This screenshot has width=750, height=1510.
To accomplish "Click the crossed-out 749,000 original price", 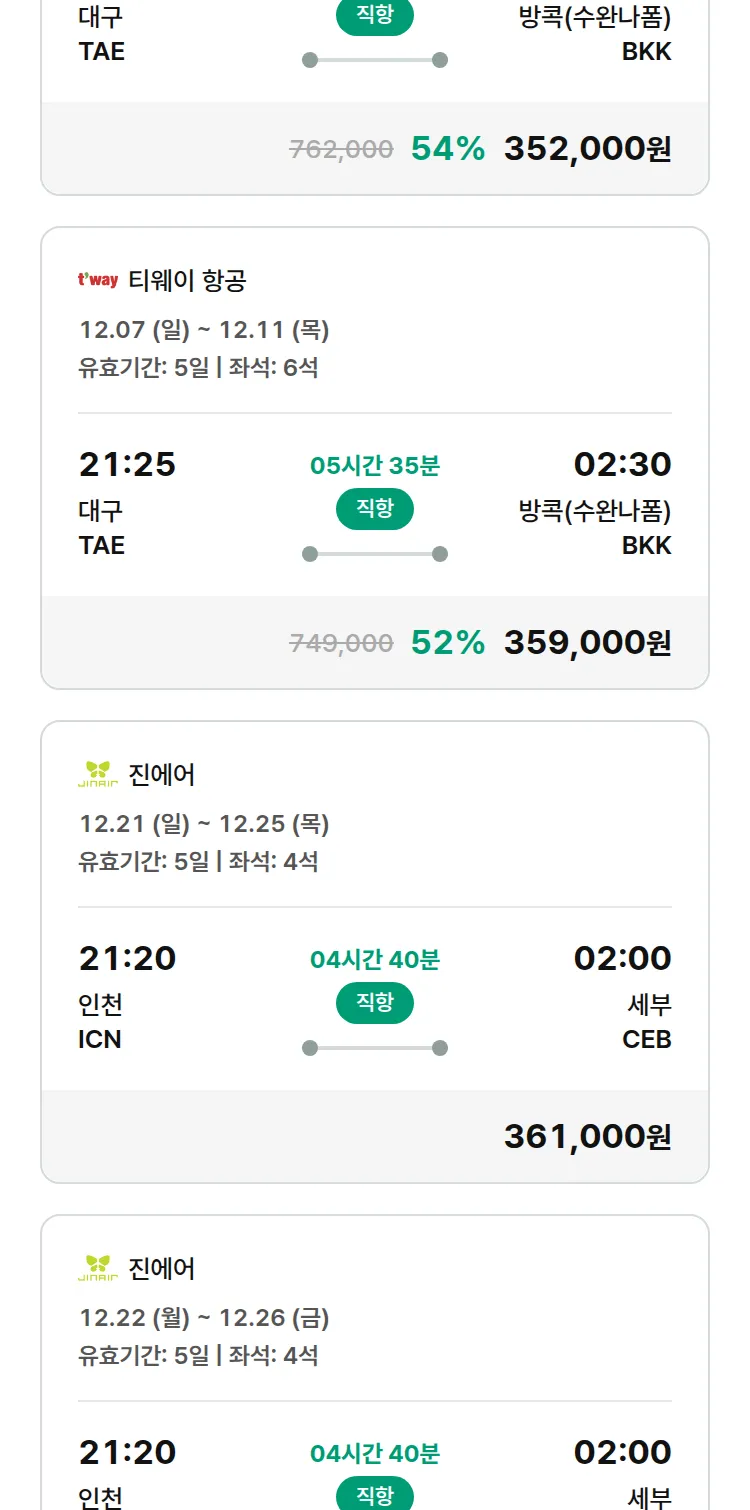I will click(341, 643).
